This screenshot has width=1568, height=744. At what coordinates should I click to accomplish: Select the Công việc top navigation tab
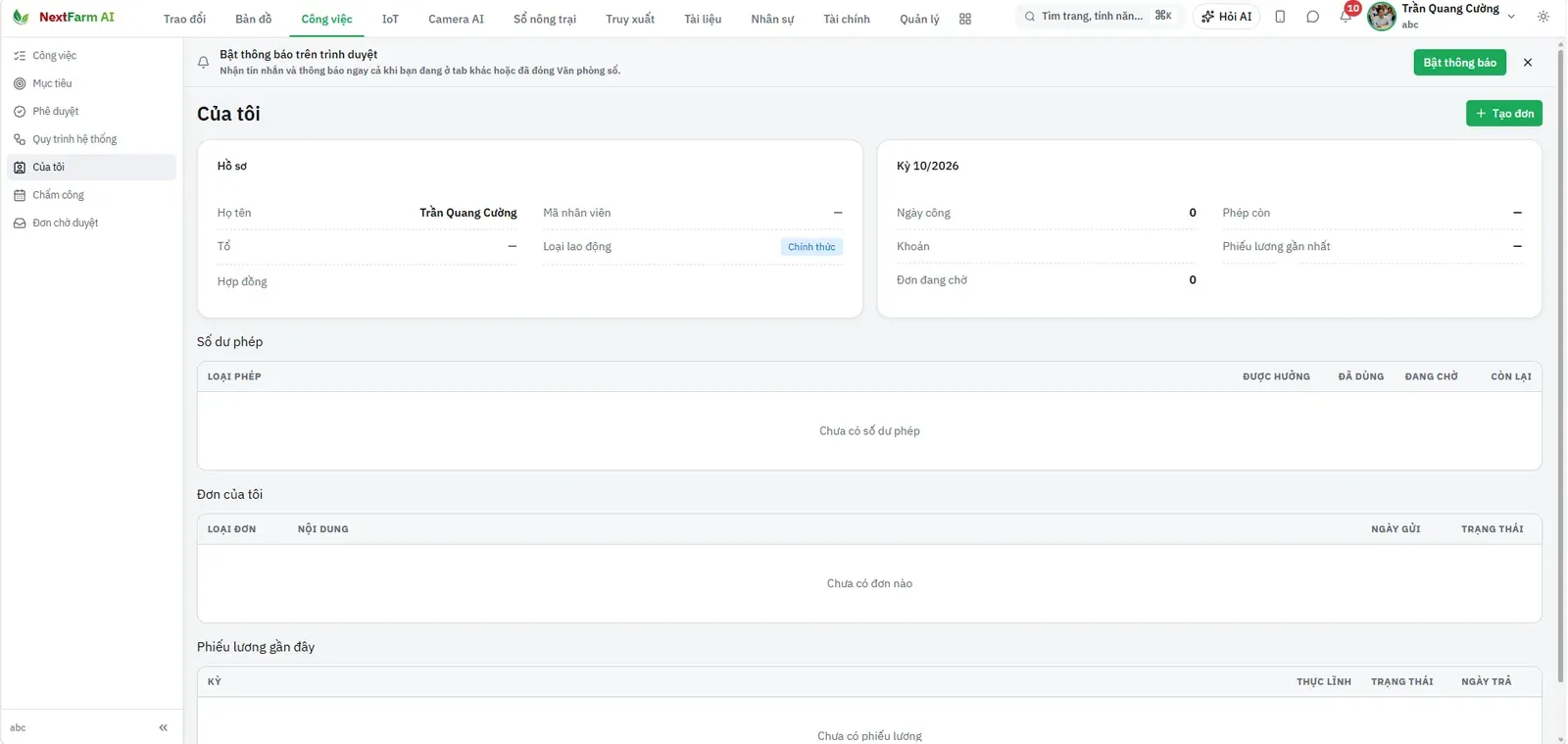[326, 19]
